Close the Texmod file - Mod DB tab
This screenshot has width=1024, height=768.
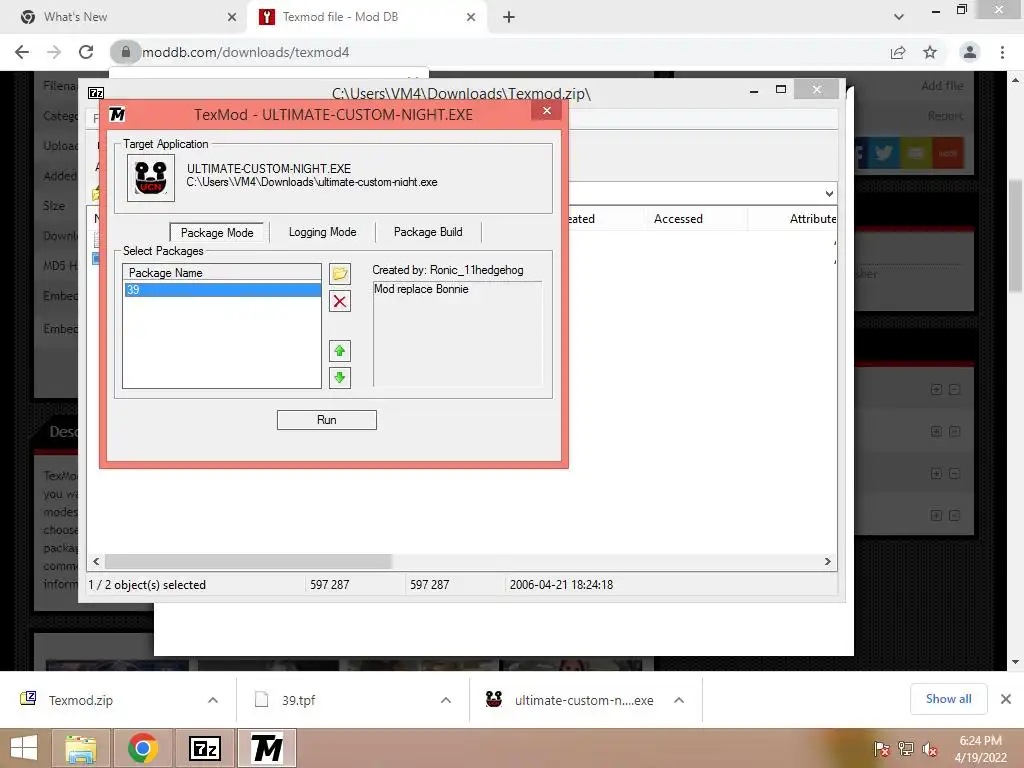471,17
